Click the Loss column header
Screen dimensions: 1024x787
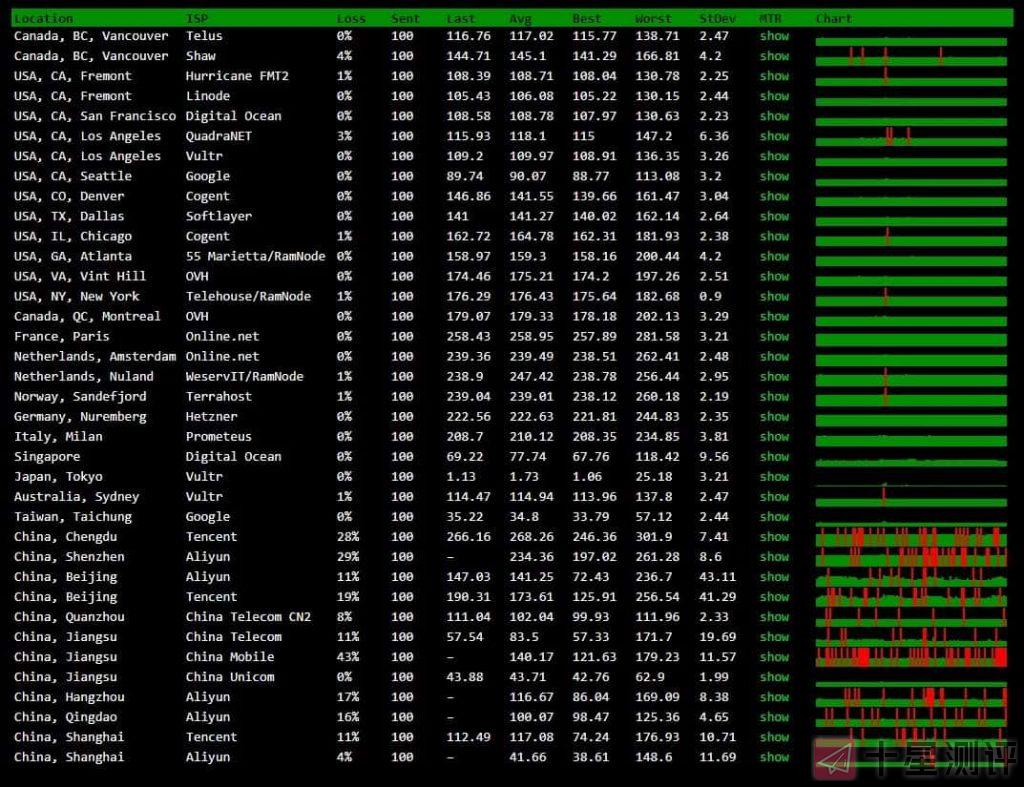351,18
